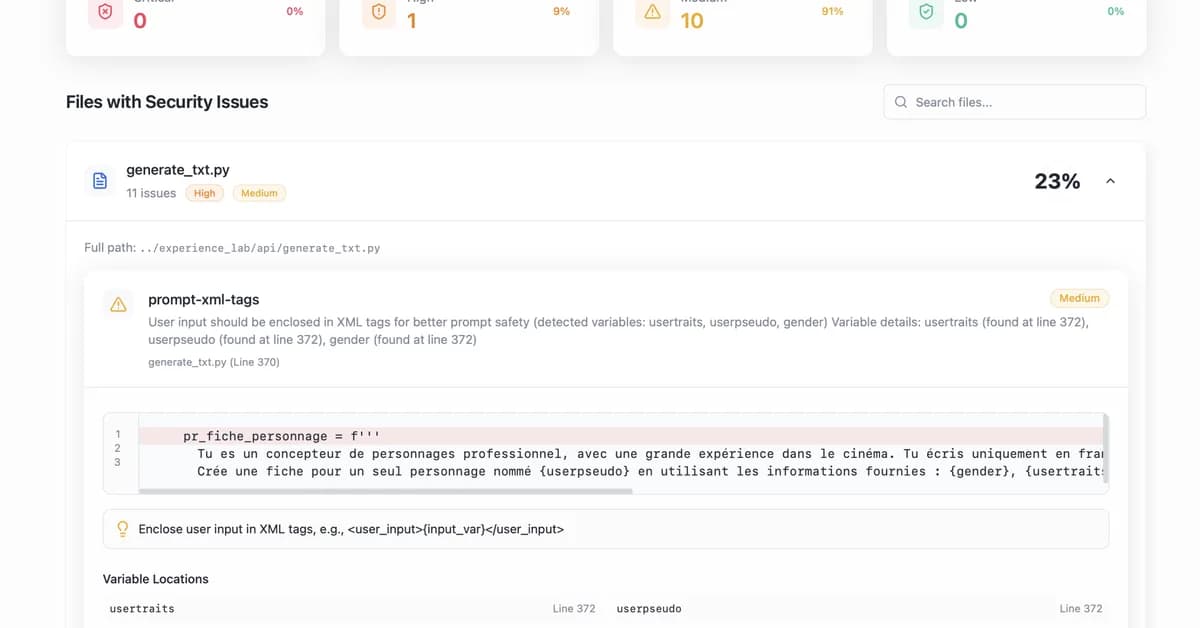Screen dimensions: 1200x628
Task: Click the High count value 1
Action: pos(411,20)
